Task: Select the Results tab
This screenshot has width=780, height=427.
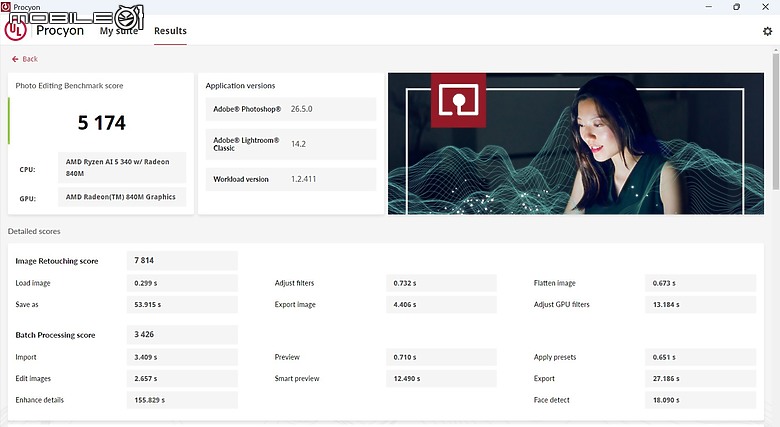Action: 170,31
